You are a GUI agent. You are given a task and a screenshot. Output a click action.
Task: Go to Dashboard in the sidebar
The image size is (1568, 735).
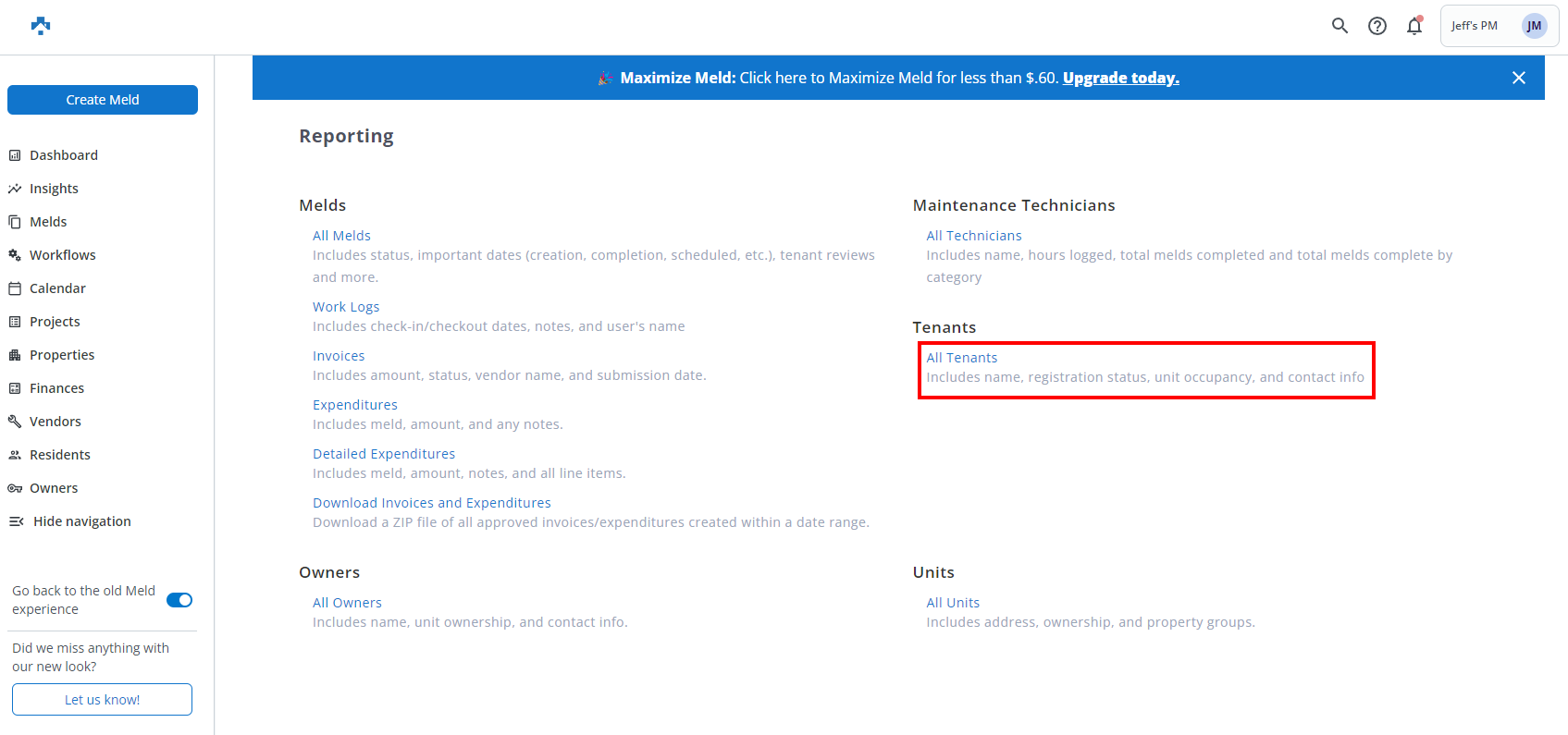63,155
